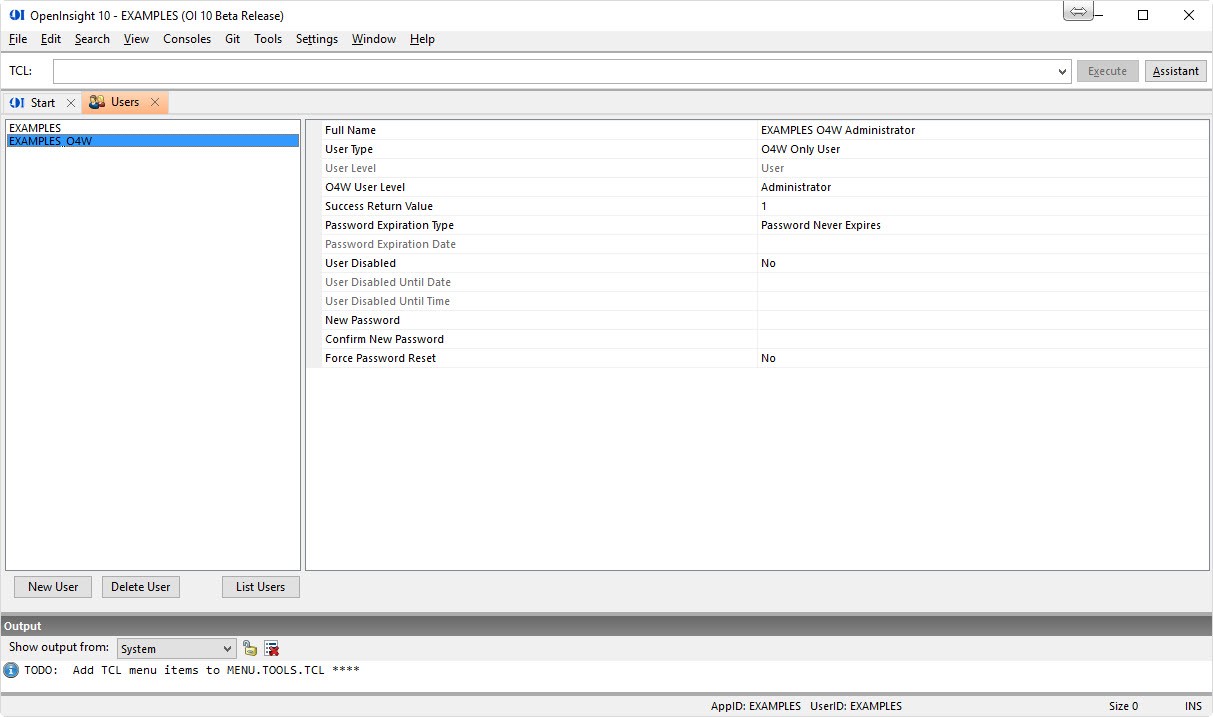Open the Settings menu
Image resolution: width=1213 pixels, height=717 pixels.
pos(317,39)
